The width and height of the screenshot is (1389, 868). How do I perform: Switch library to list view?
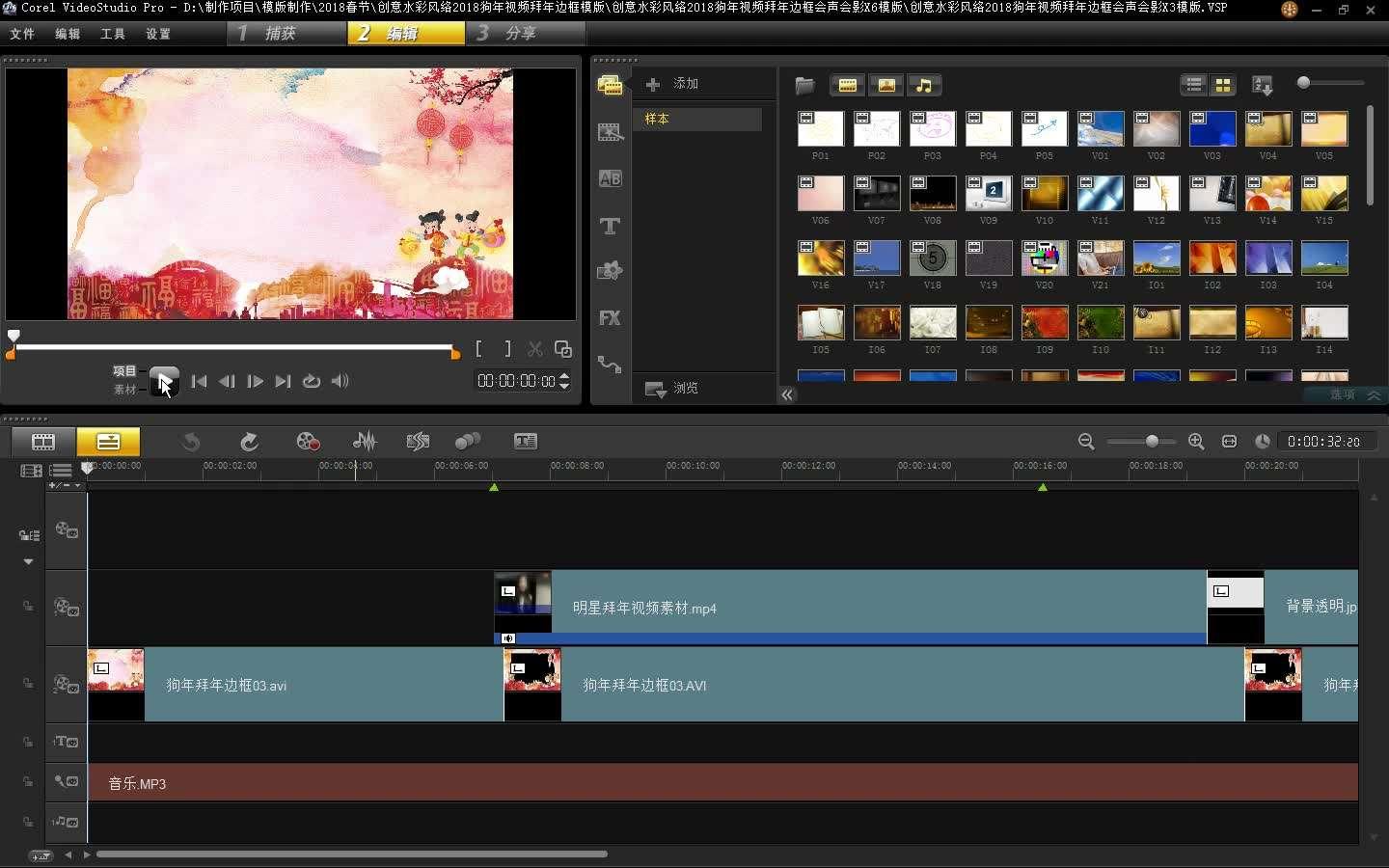point(1194,85)
